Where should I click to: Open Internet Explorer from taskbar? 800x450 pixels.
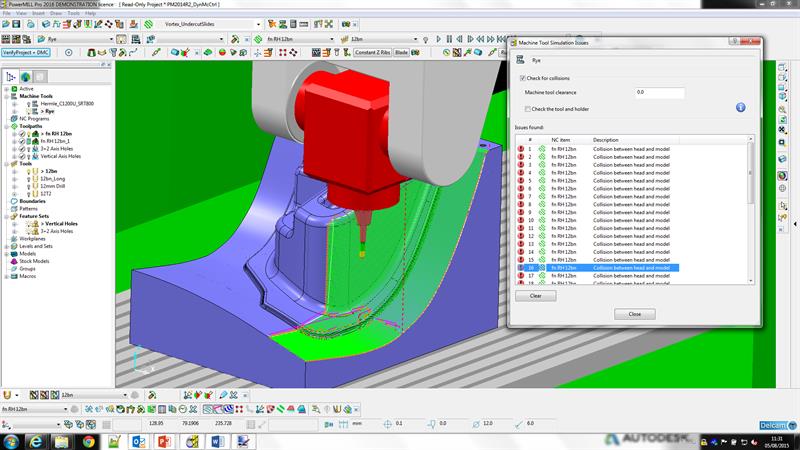[36, 441]
